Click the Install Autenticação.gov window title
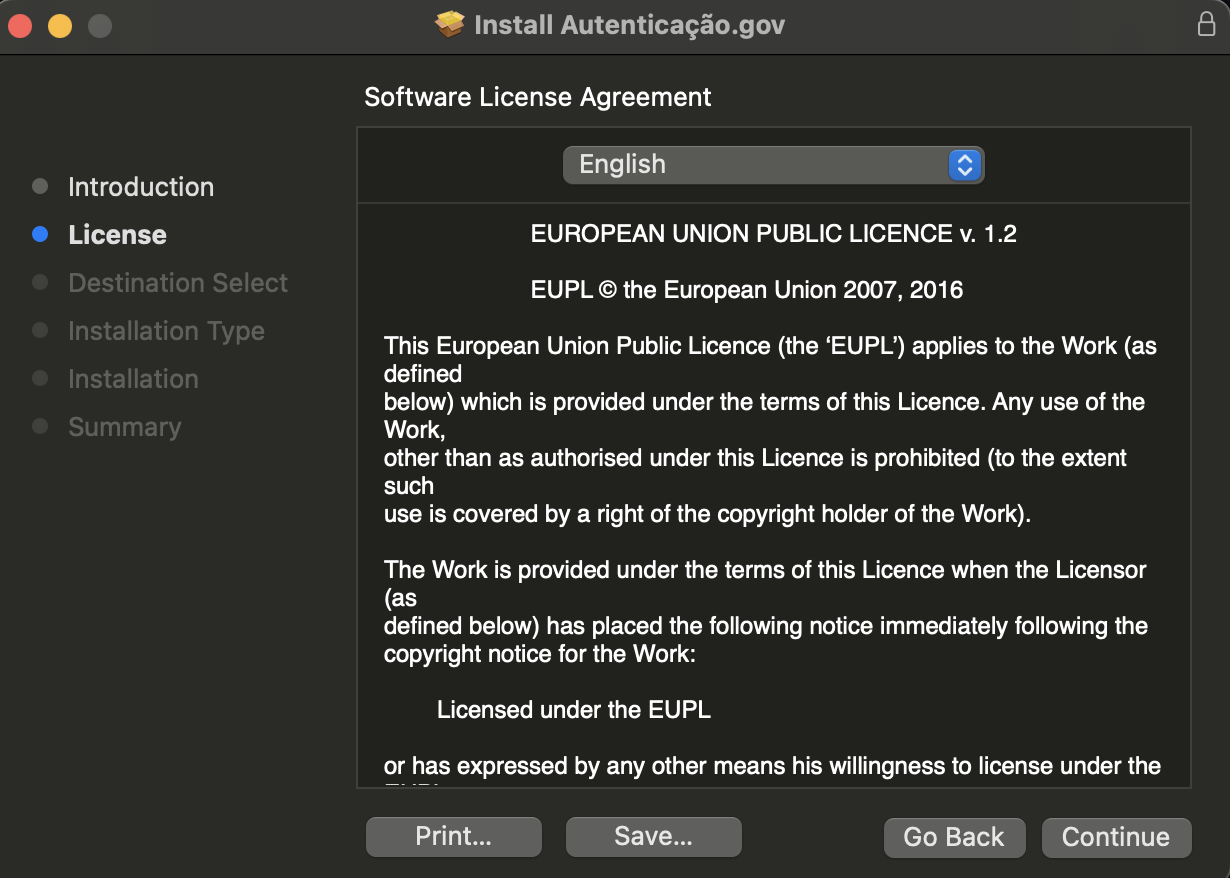Screen dimensions: 1230x878 click(629, 25)
